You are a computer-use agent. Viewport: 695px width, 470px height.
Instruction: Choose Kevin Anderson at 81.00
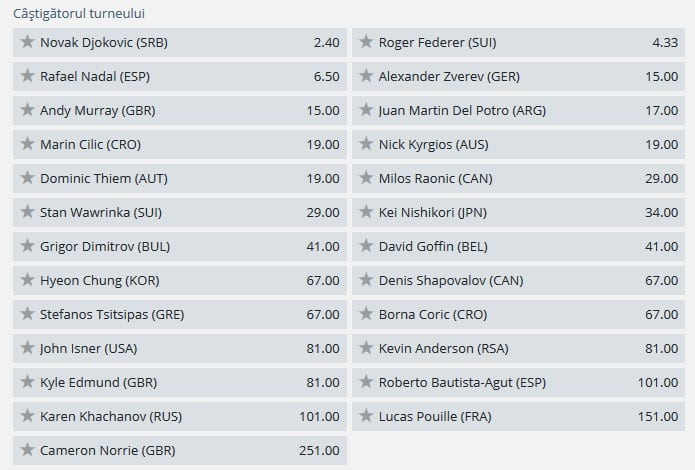(519, 348)
